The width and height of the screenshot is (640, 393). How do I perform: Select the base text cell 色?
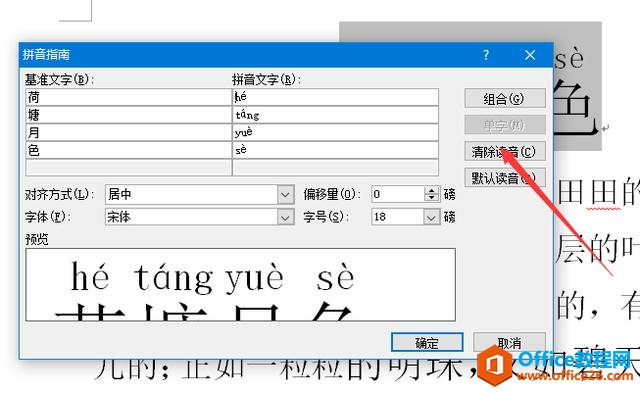click(129, 150)
